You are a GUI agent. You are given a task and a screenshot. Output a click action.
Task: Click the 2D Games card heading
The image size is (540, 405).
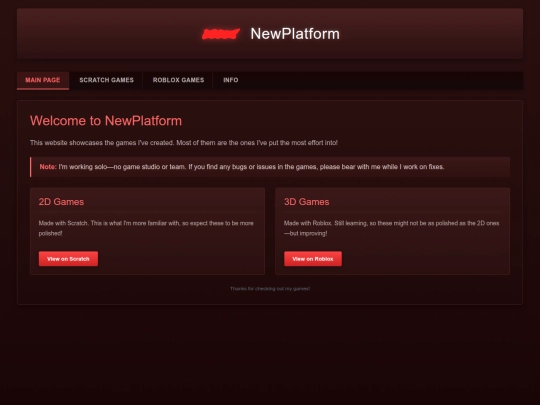coord(61,202)
